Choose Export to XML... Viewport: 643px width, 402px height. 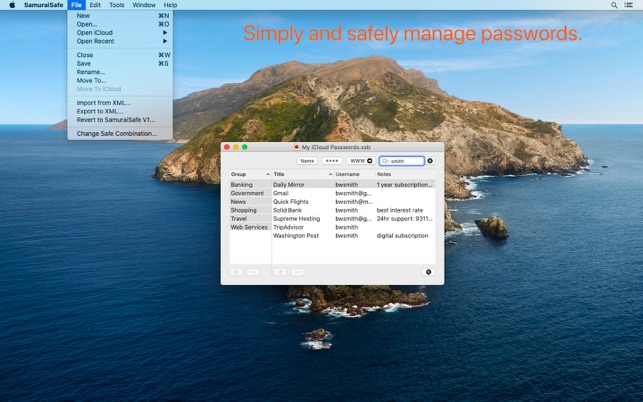(120, 112)
